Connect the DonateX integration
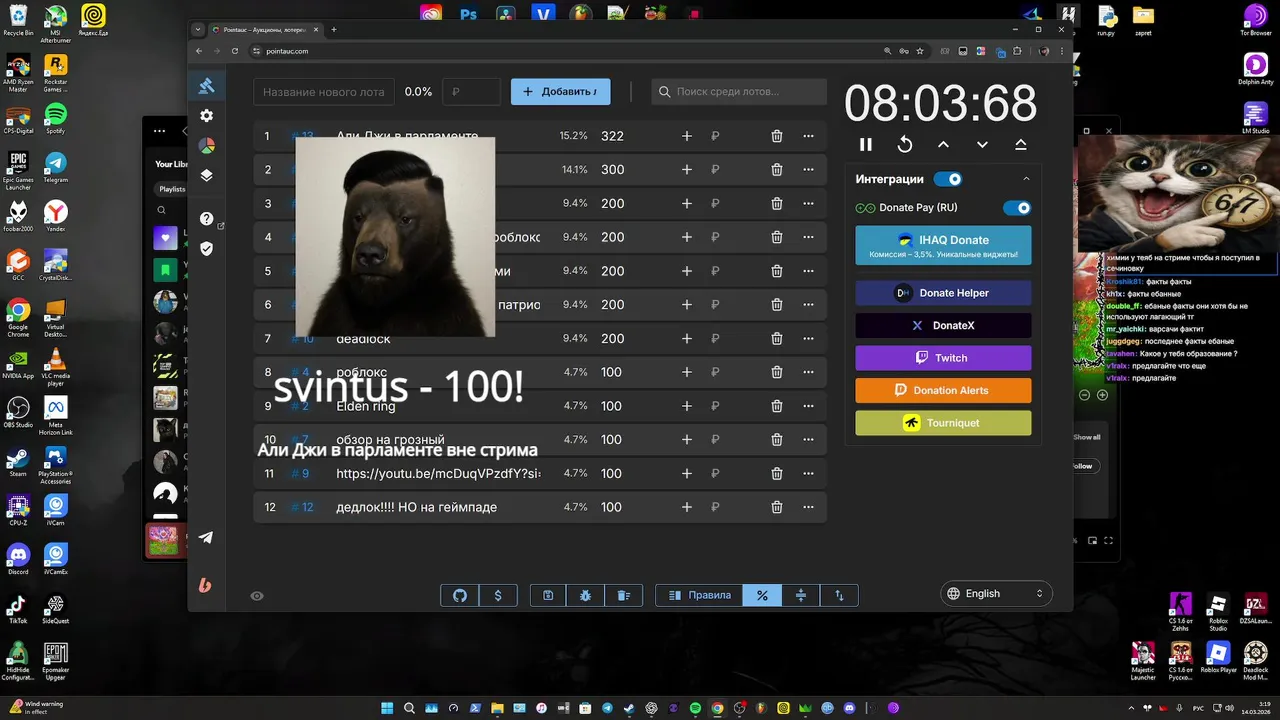This screenshot has width=1280, height=720. tap(943, 325)
